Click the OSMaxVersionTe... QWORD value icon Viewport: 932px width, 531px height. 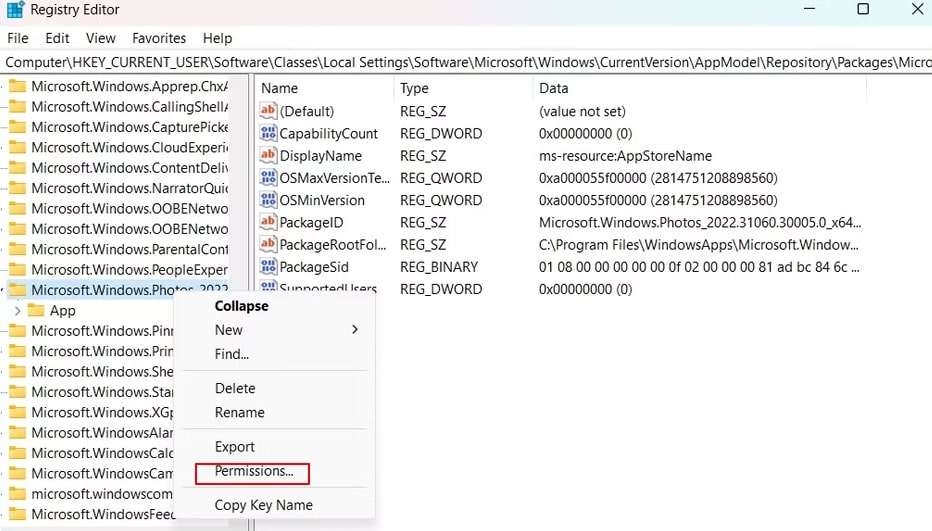tap(268, 178)
